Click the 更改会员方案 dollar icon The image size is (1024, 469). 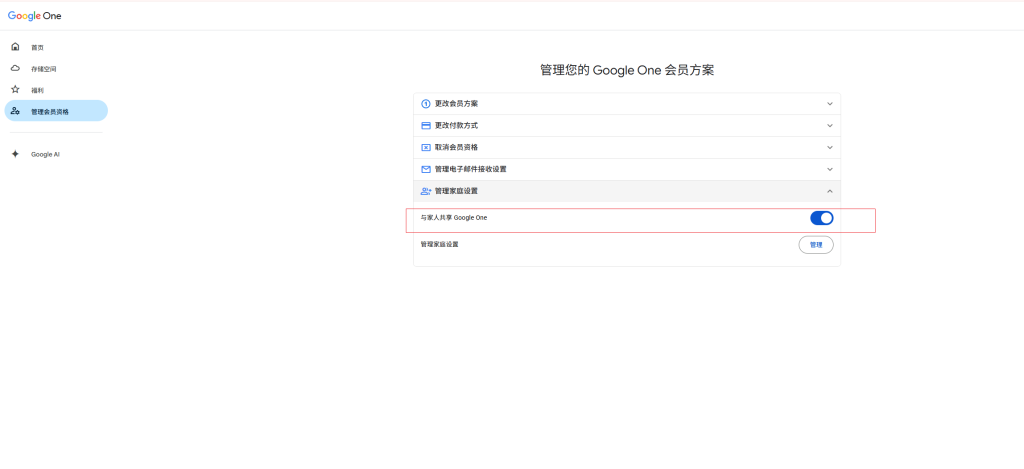(x=426, y=104)
